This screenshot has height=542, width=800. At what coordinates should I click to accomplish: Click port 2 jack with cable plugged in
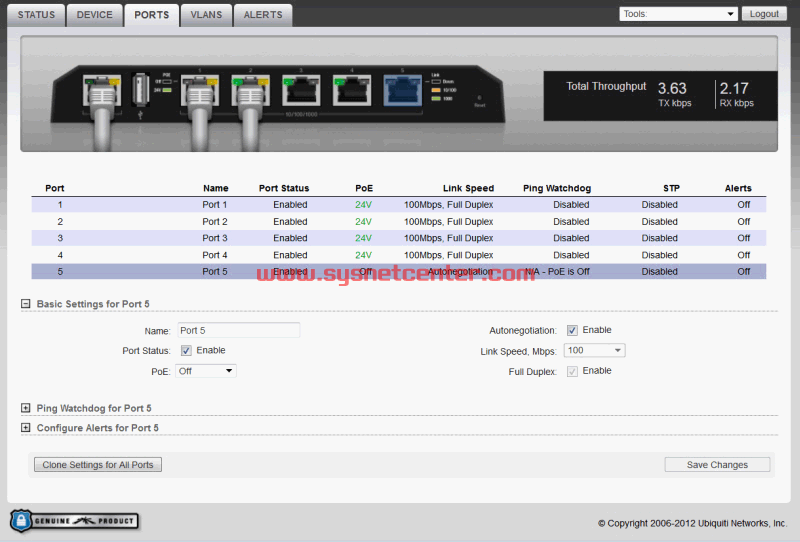point(247,90)
